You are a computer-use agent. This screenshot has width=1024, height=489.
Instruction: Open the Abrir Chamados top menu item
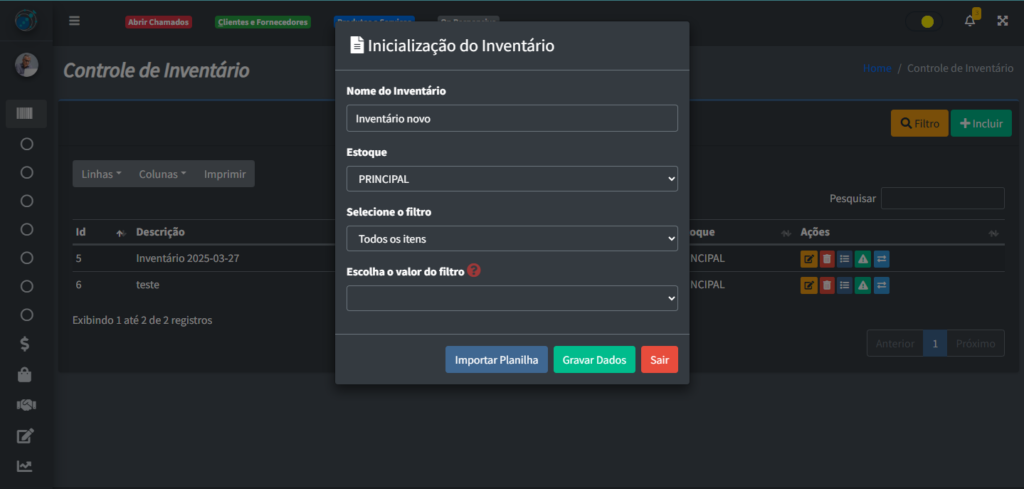[x=158, y=22]
